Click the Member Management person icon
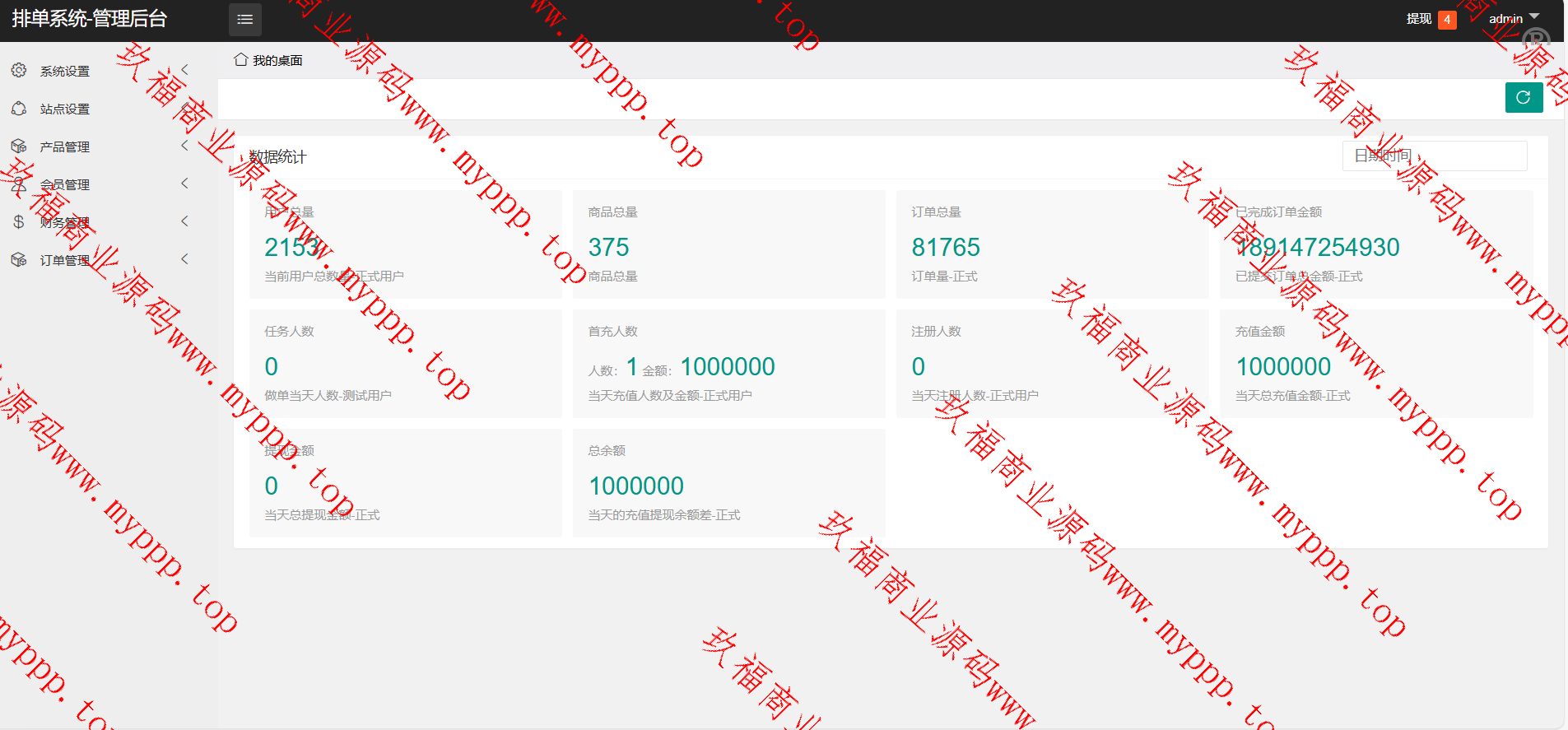Screen dimensions: 1568x730 19,184
